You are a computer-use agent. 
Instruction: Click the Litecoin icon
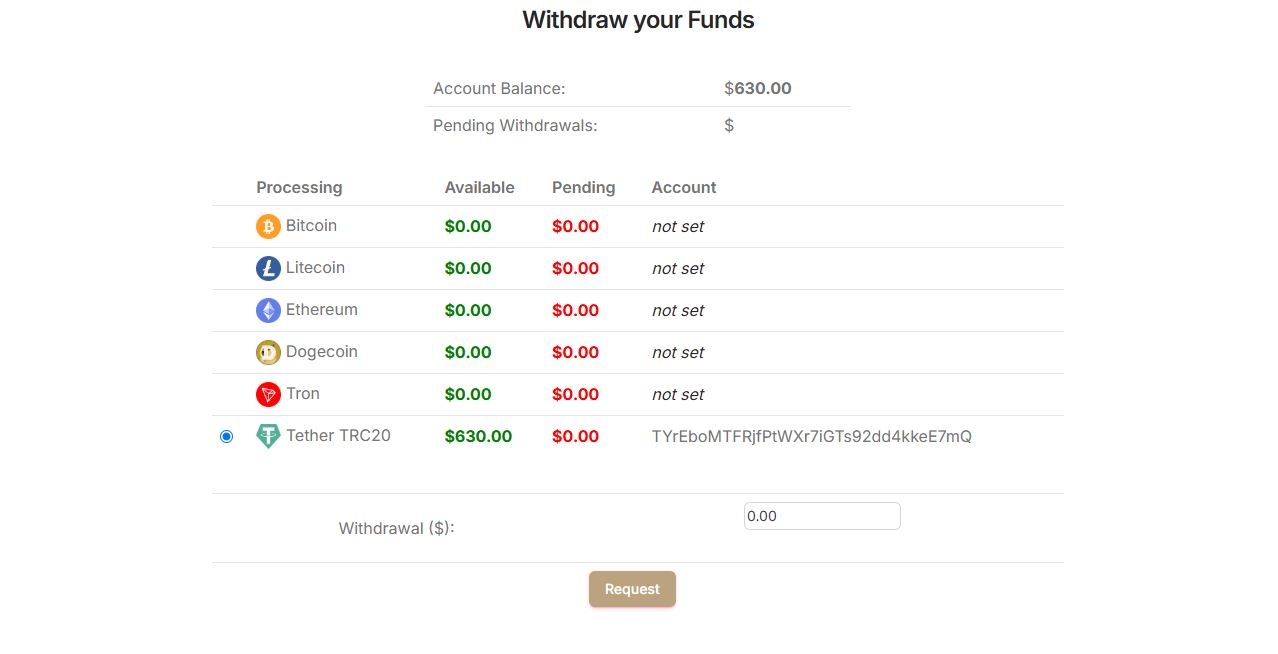267,268
